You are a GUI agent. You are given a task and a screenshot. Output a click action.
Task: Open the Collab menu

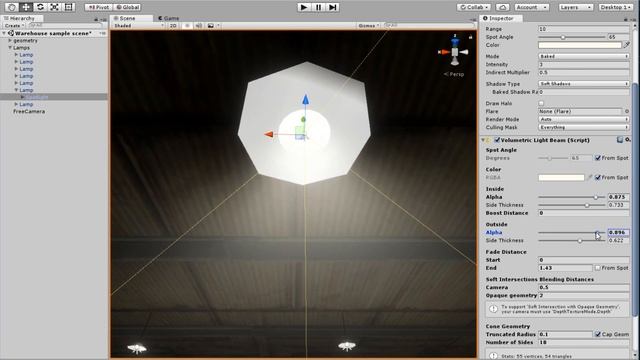474,7
